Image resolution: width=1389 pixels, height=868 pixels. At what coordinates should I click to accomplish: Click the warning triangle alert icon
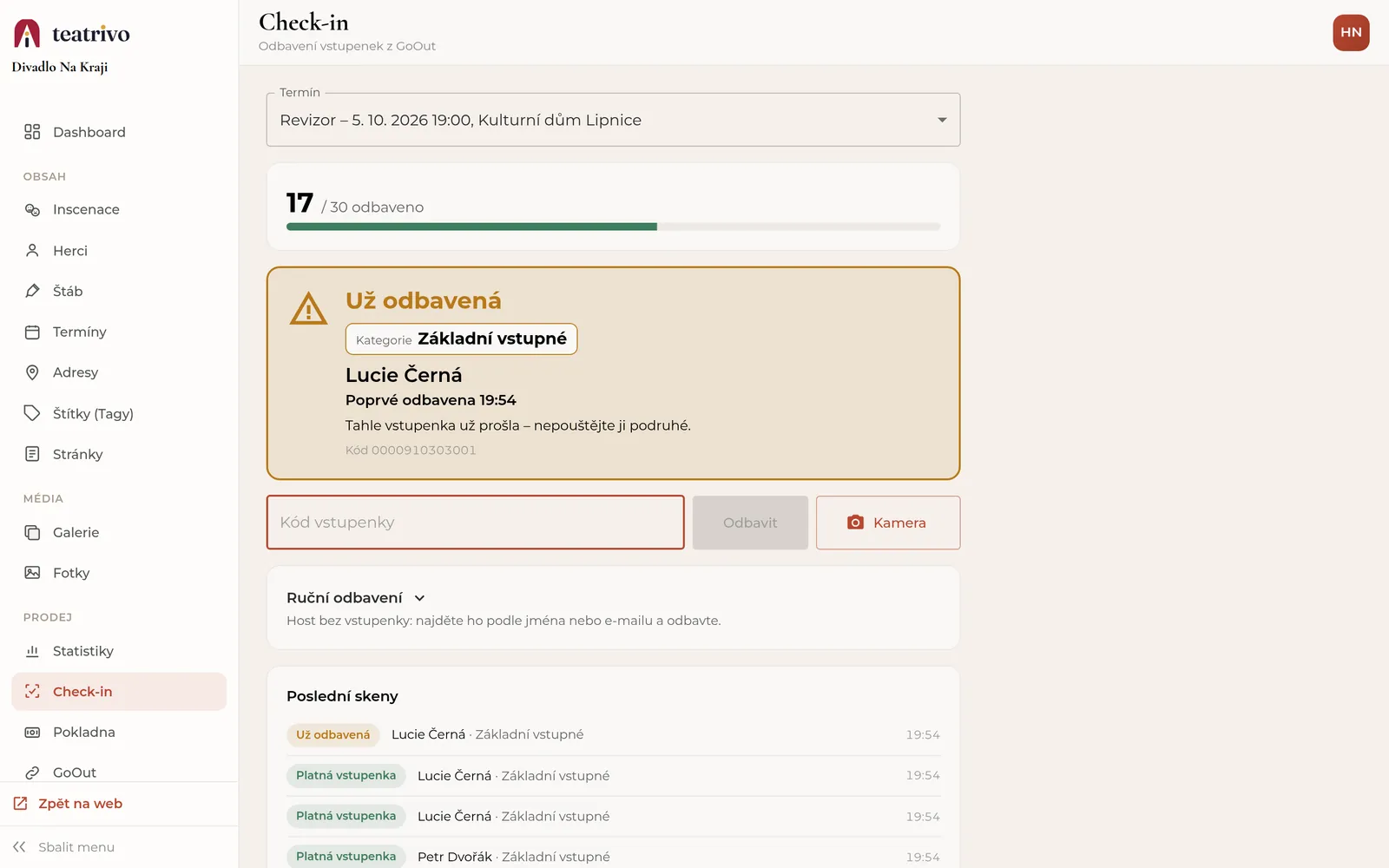click(308, 308)
